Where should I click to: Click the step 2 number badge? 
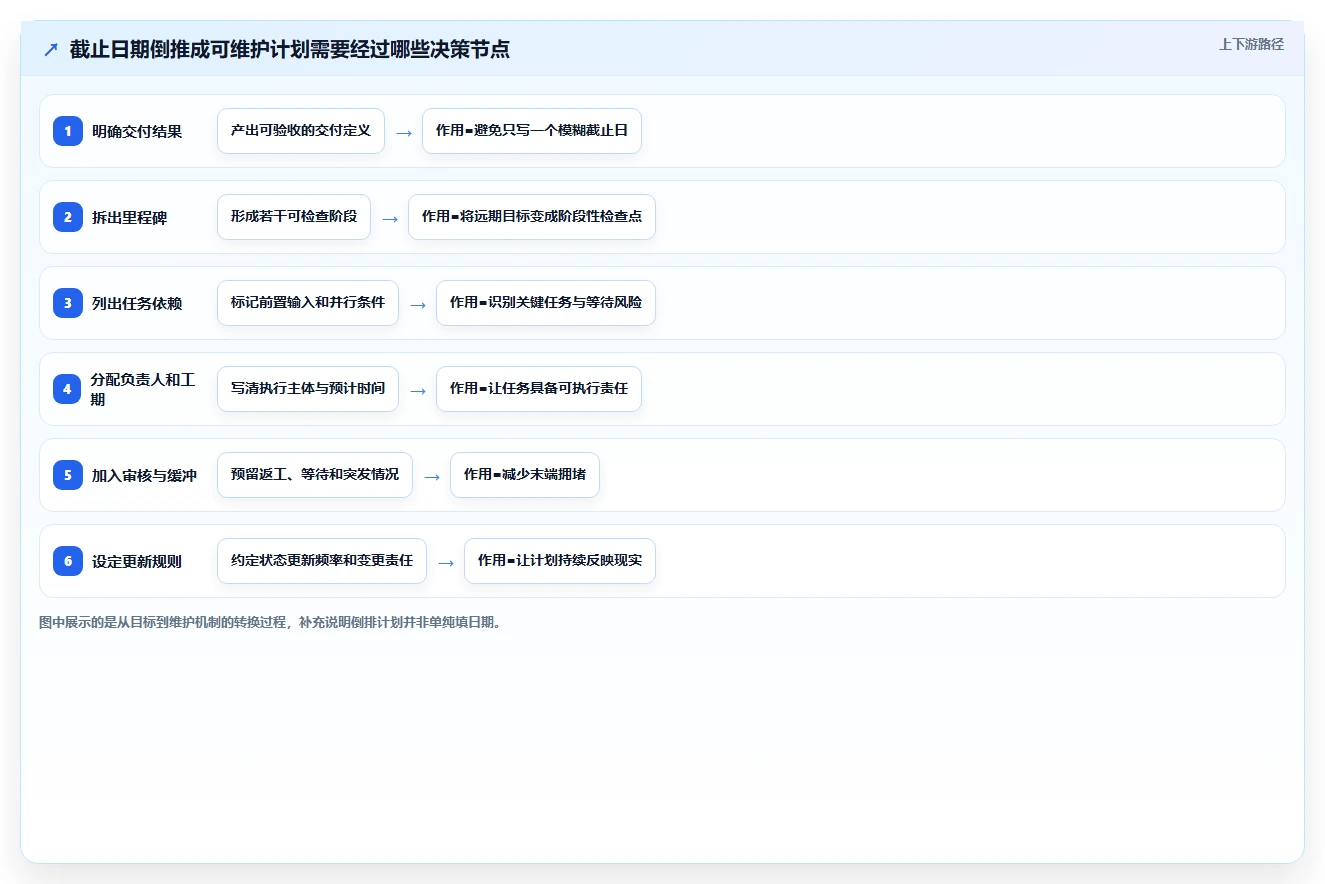(68, 217)
